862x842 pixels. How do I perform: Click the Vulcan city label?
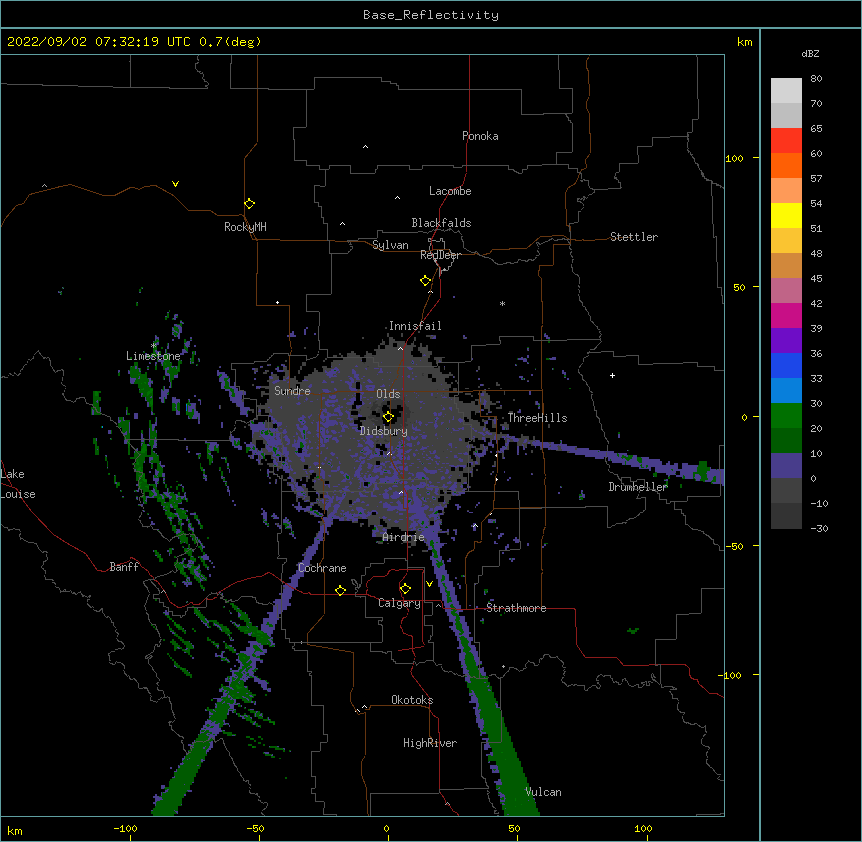[543, 792]
